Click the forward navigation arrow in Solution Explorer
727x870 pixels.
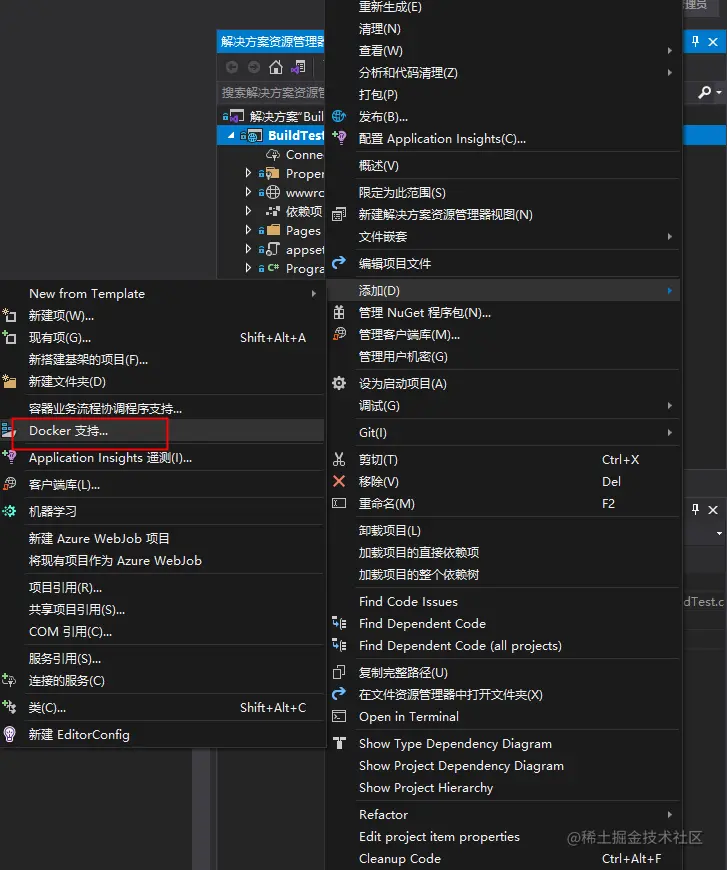click(x=254, y=68)
